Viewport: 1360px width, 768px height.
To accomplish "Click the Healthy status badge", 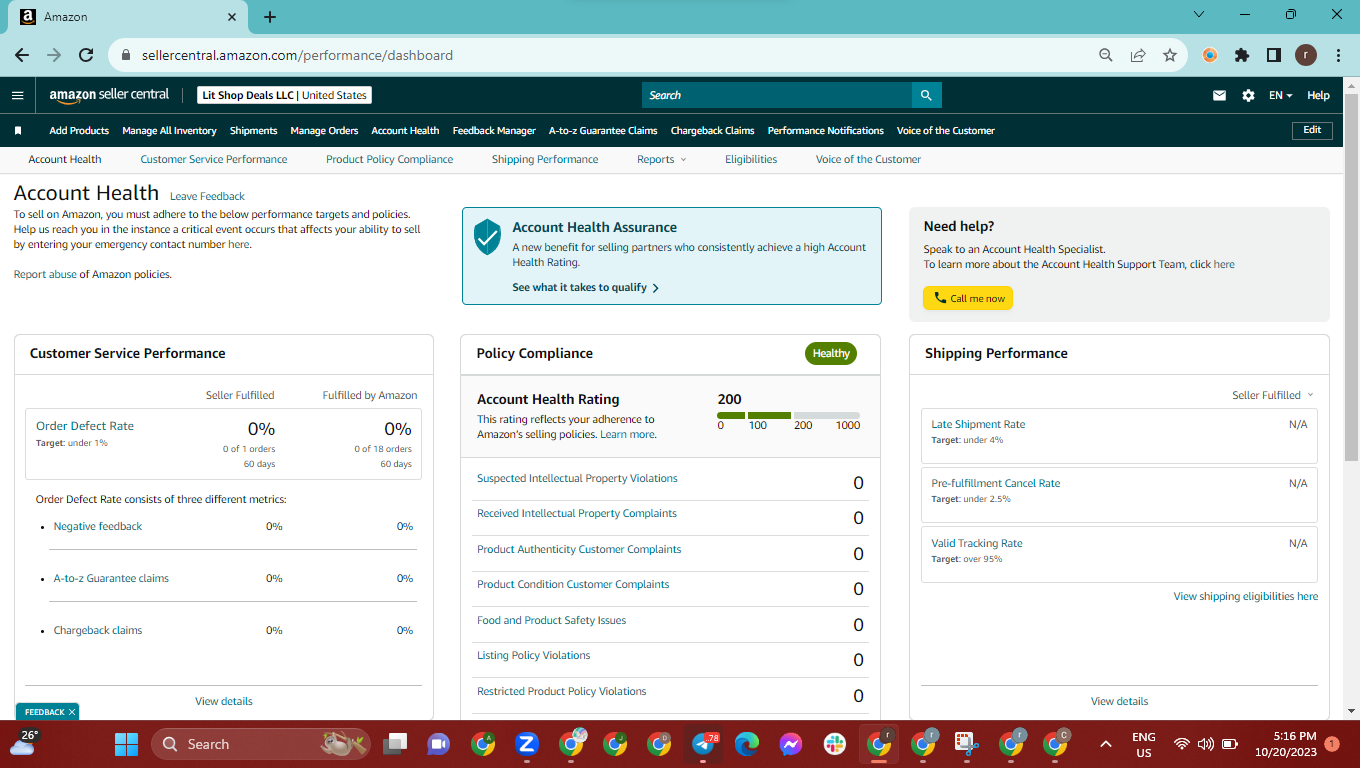I will (831, 353).
